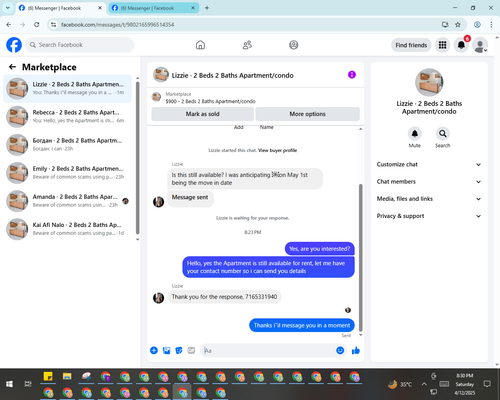Click the $900 listing thumbnail in chat header
This screenshot has height=400, width=500.
tap(156, 97)
